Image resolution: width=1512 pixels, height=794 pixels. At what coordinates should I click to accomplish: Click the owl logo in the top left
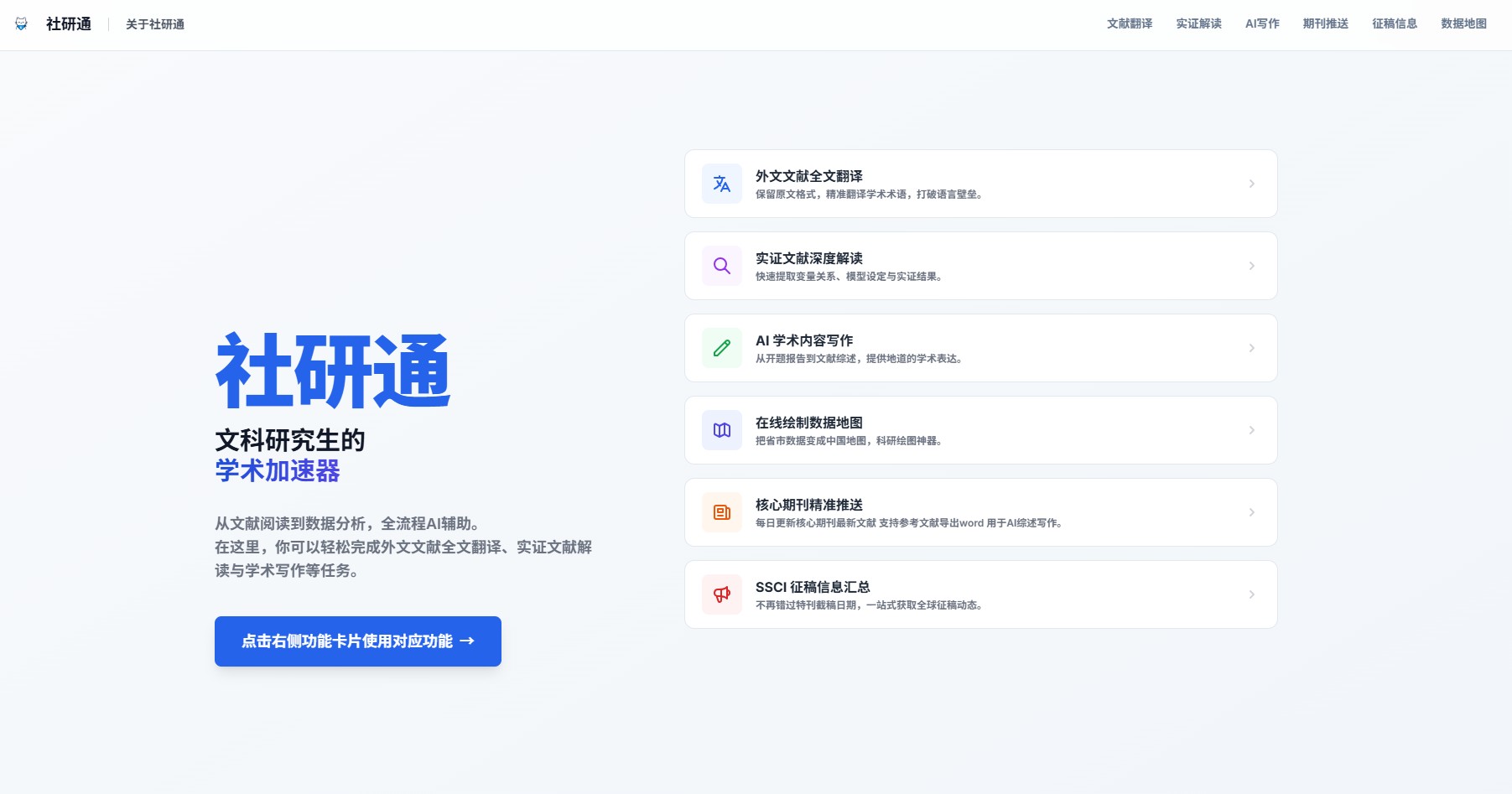(22, 23)
